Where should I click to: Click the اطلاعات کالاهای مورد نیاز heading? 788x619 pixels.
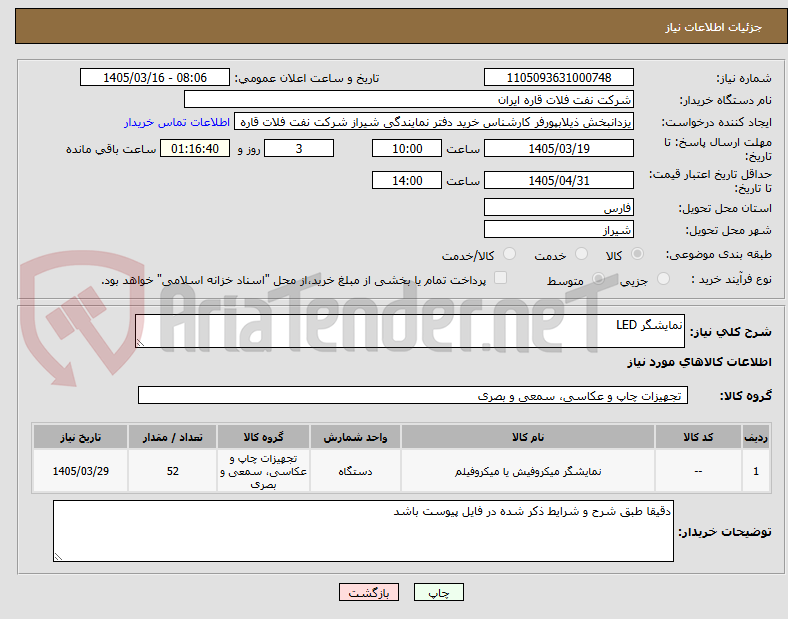tap(699, 362)
